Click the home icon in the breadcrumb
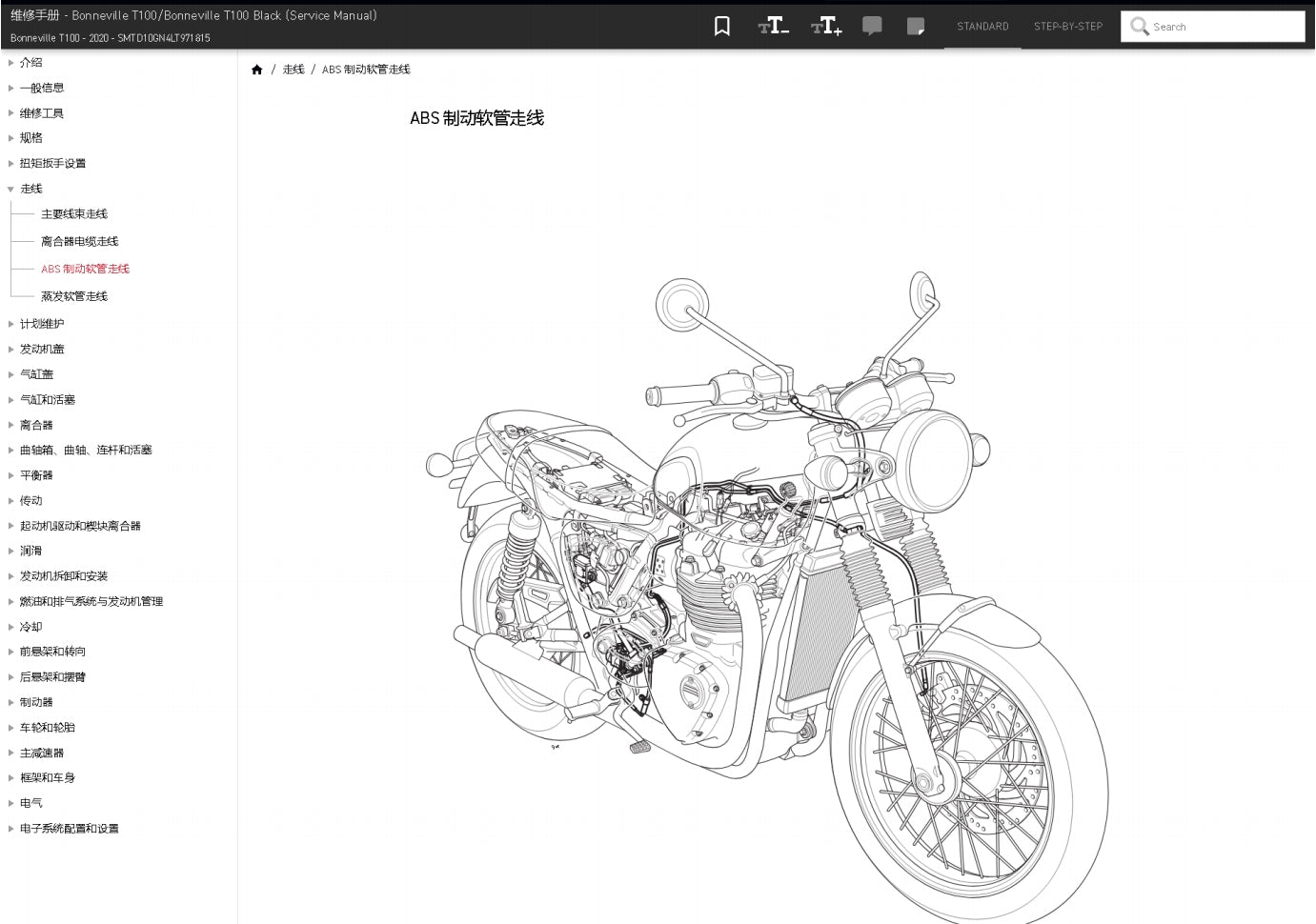The width and height of the screenshot is (1316, 924). (x=257, y=69)
